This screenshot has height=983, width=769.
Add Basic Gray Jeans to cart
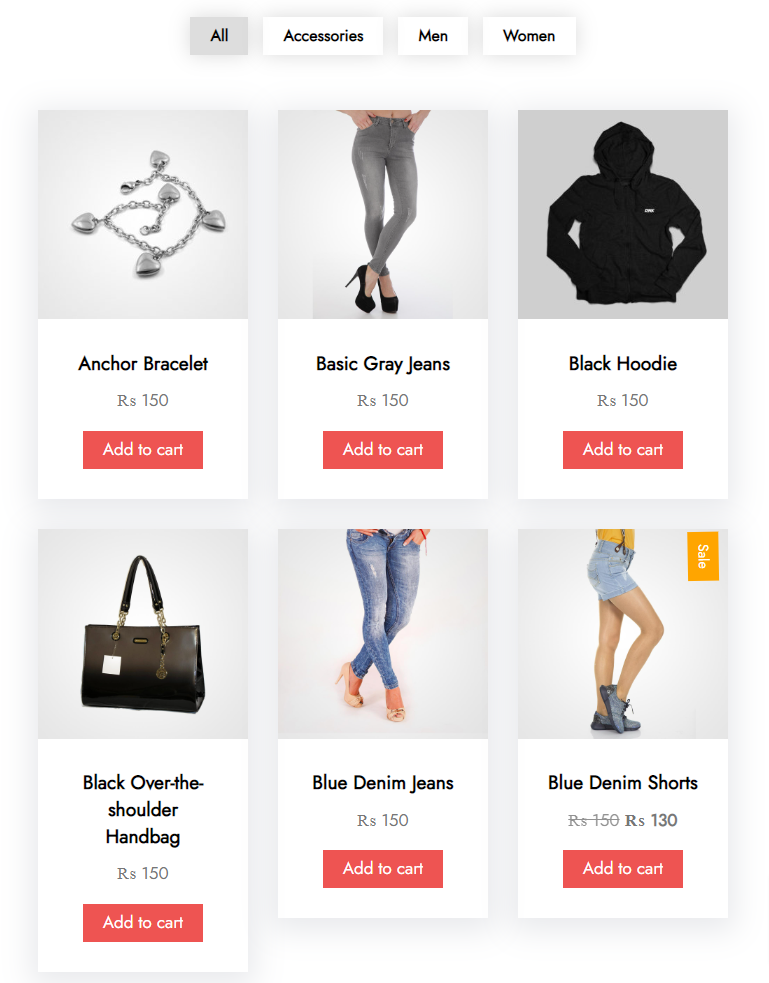point(383,449)
